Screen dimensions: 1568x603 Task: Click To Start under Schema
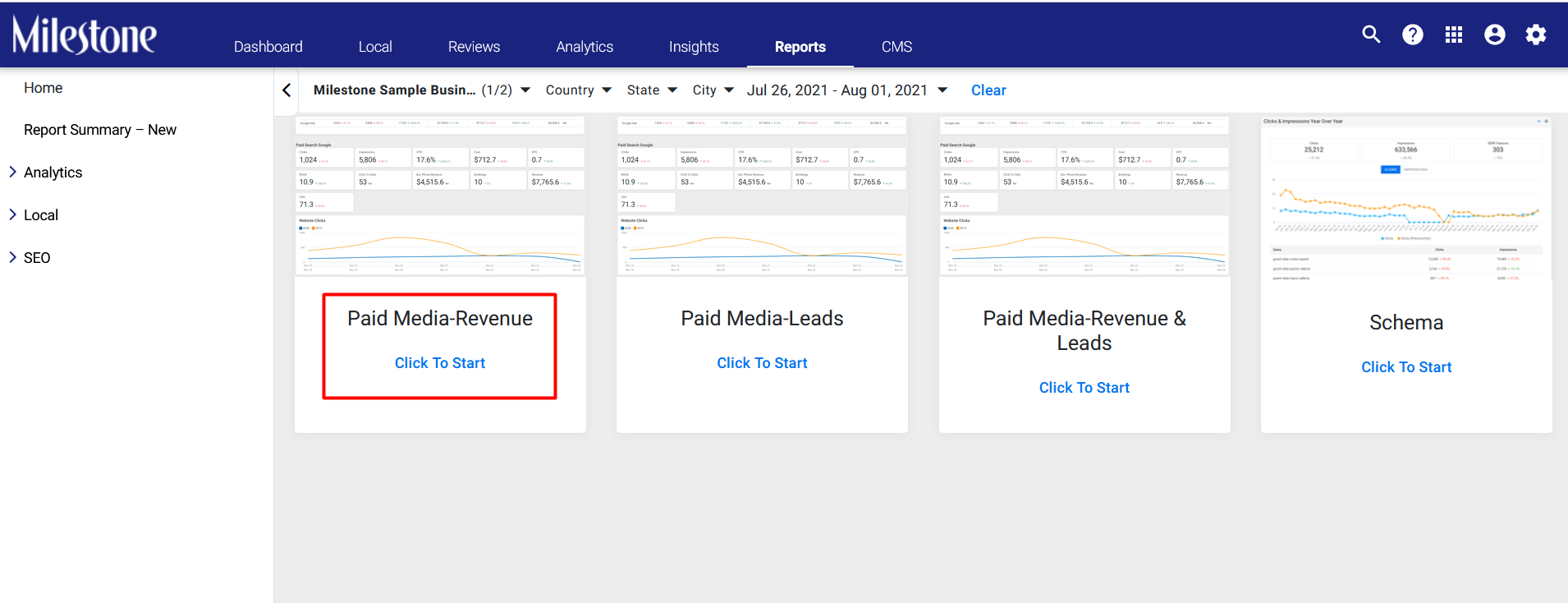coord(1406,367)
